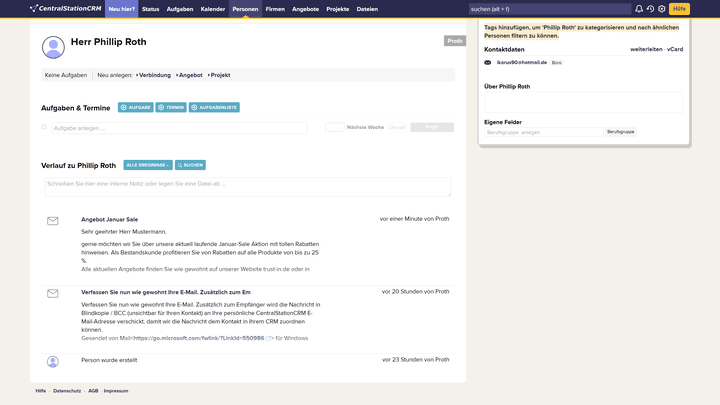Click the notification bell icon
Image resolution: width=720 pixels, height=405 pixels.
pos(639,9)
